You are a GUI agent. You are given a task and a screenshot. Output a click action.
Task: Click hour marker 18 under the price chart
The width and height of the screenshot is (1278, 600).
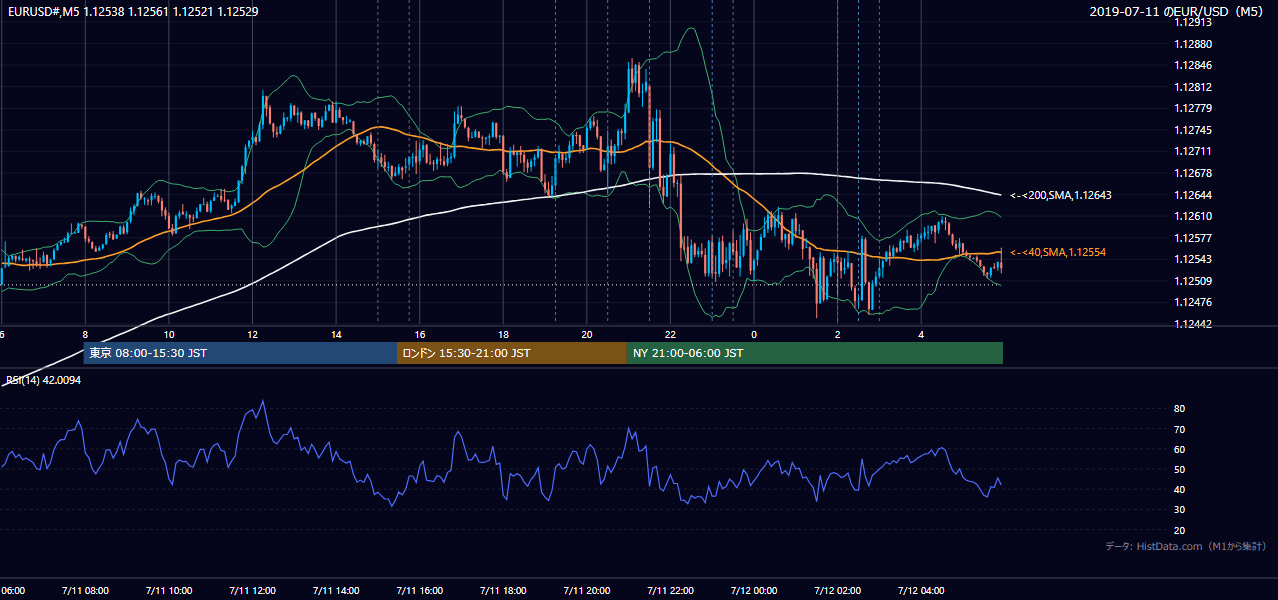(504, 335)
